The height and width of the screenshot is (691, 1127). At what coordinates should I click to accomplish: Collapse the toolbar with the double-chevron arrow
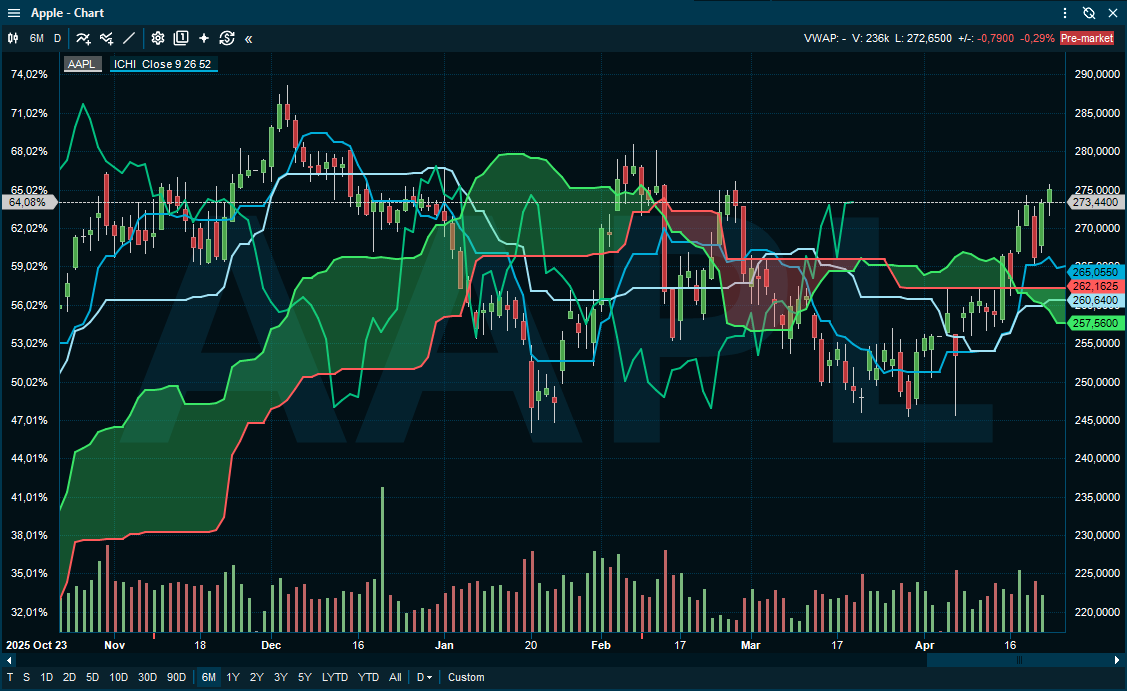(249, 39)
